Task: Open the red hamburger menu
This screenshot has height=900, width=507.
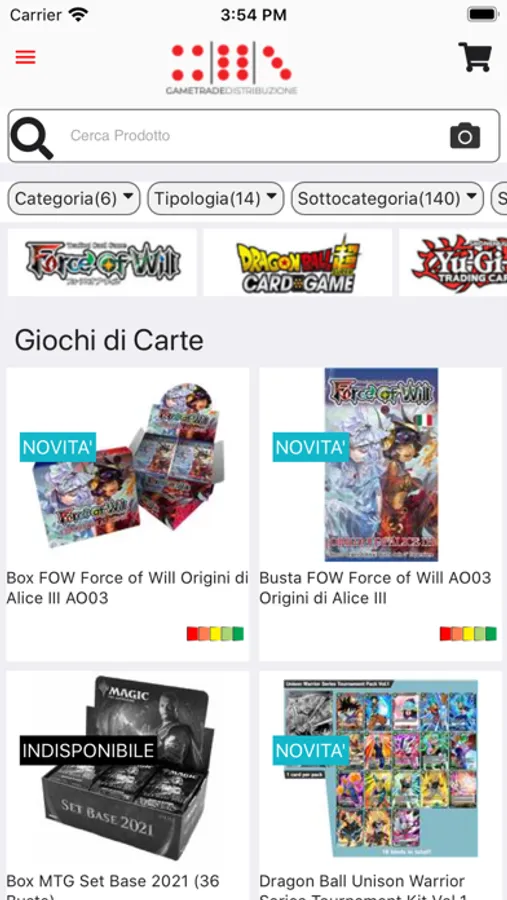Action: (25, 57)
